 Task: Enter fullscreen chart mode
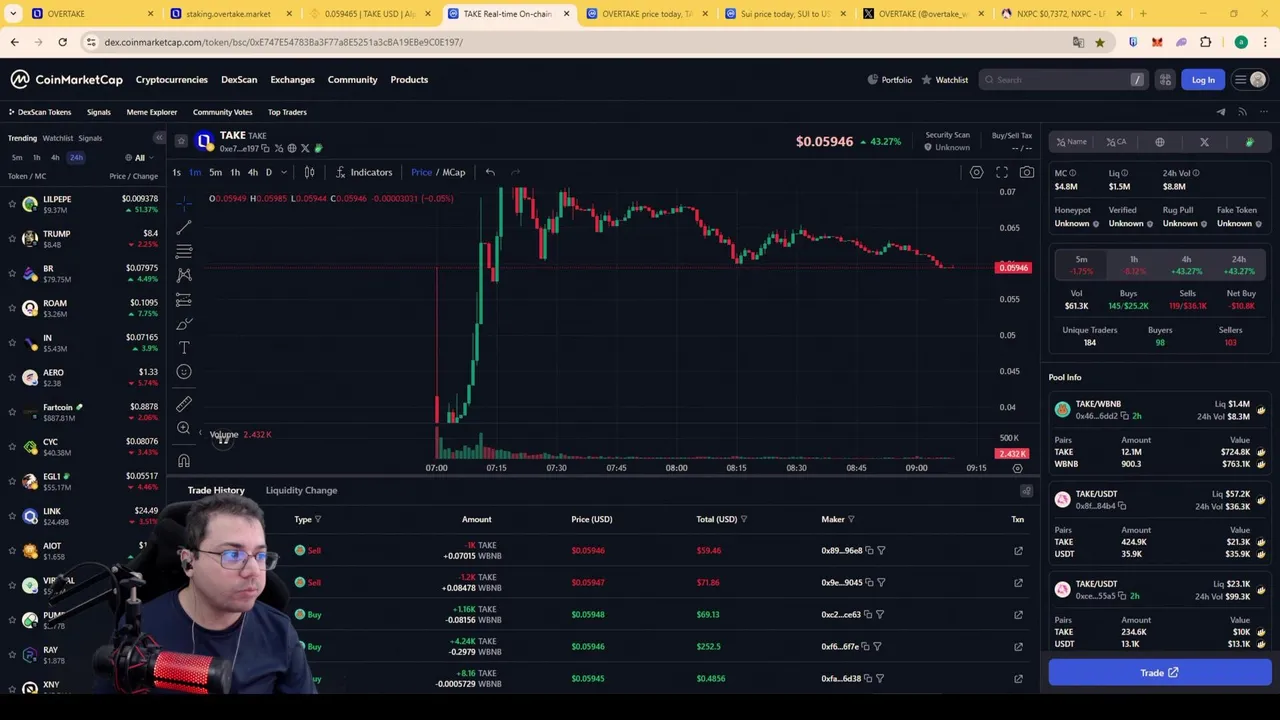[x=1002, y=172]
